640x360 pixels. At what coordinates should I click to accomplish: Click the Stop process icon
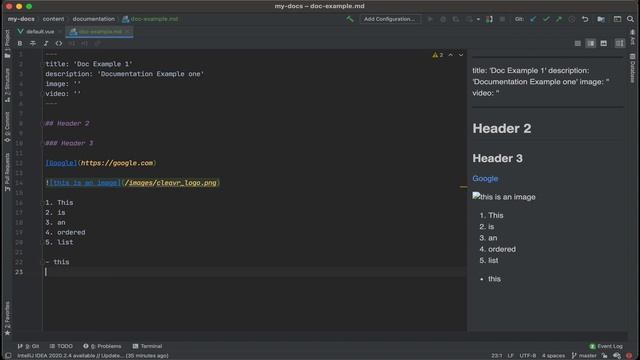[502, 19]
